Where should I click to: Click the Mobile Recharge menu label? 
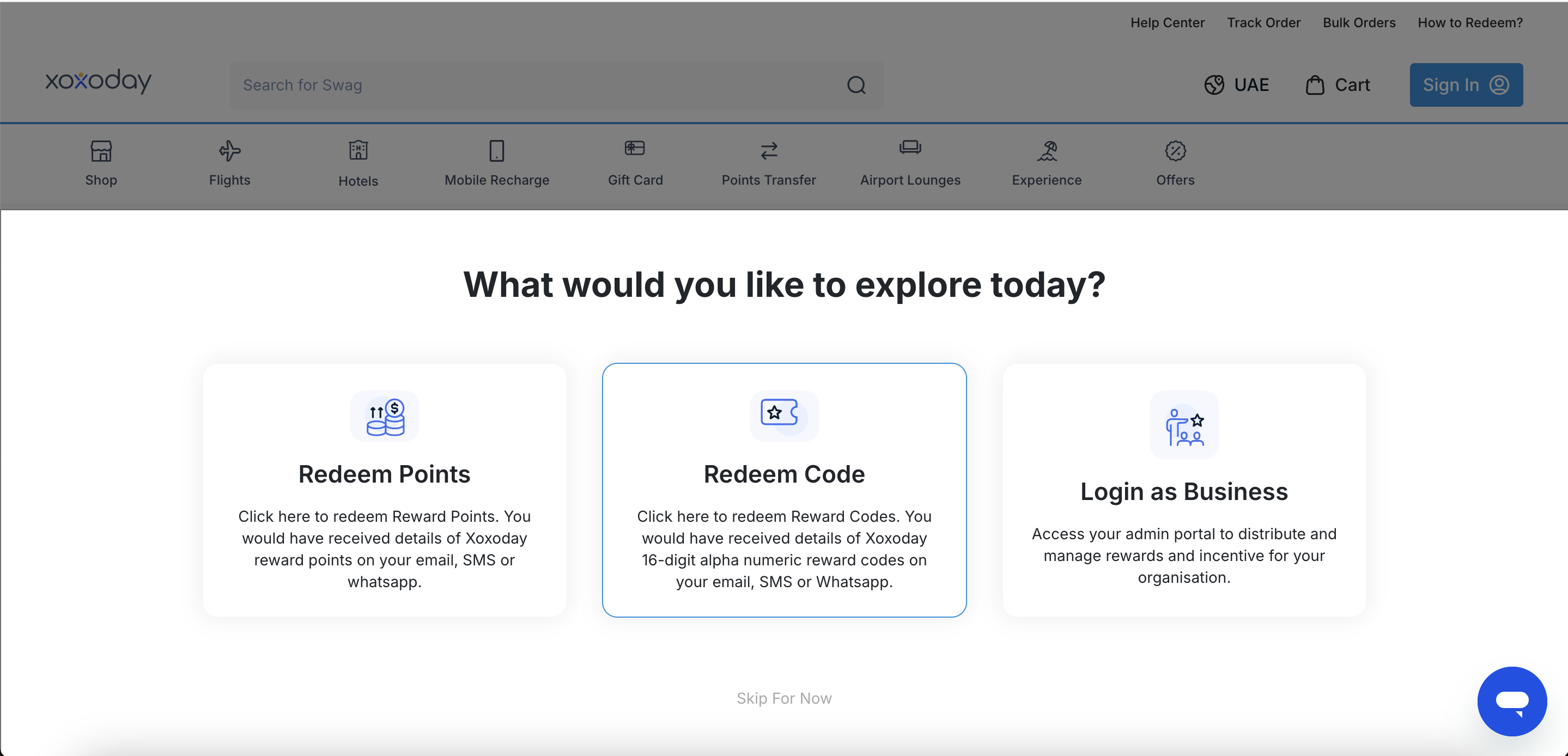point(497,180)
